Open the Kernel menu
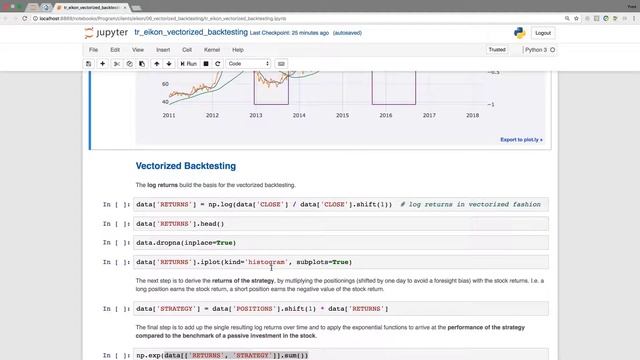This screenshot has width=640, height=360. (x=212, y=50)
